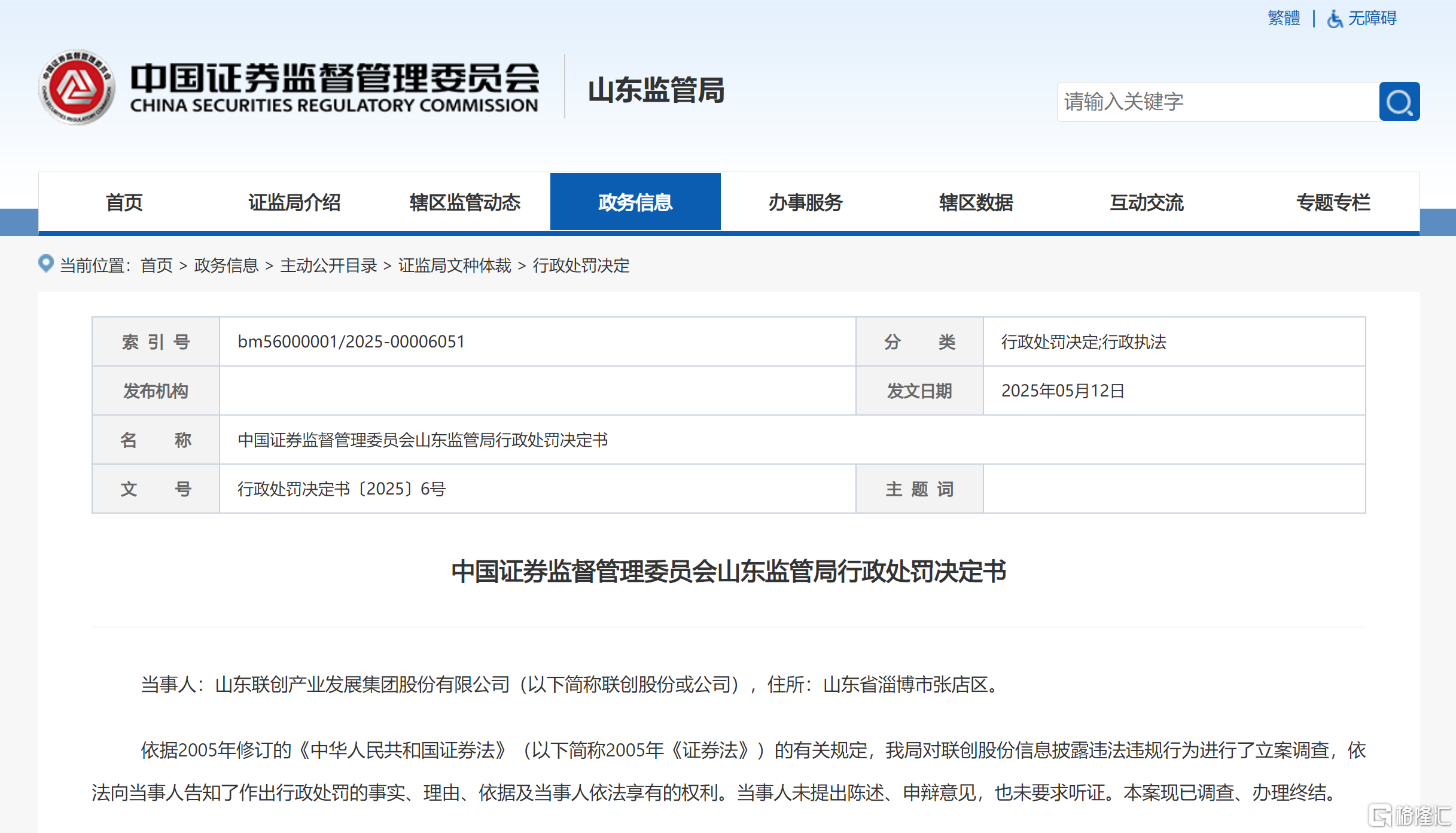Open the 证监局介绍 navigation tab

tap(294, 203)
